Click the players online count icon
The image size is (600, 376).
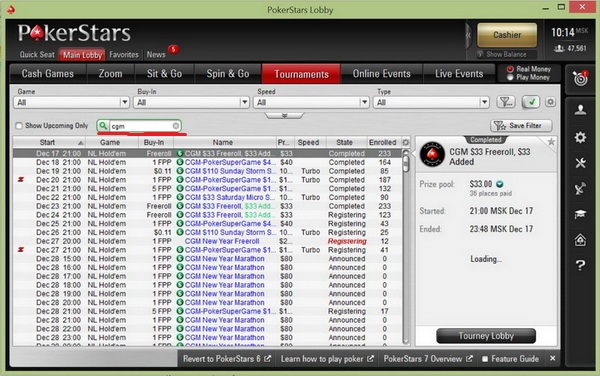pos(559,49)
